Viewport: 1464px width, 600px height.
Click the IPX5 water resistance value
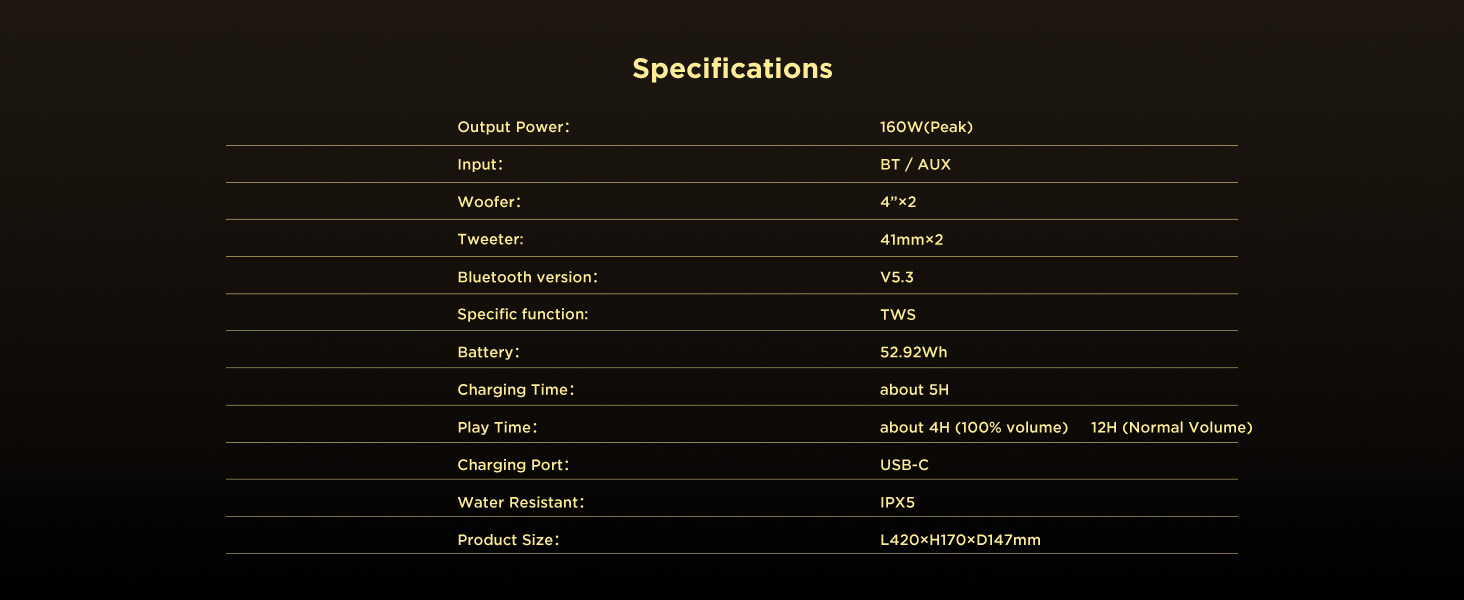[897, 503]
